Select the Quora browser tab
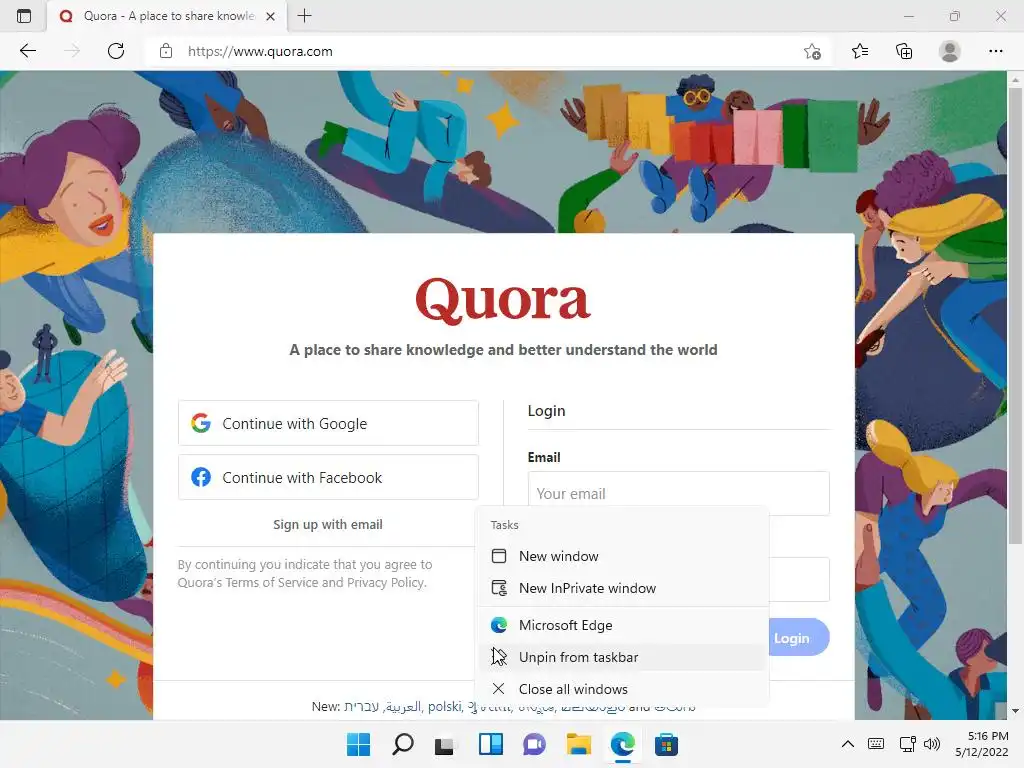Screen dimensions: 1024x768 point(167,16)
